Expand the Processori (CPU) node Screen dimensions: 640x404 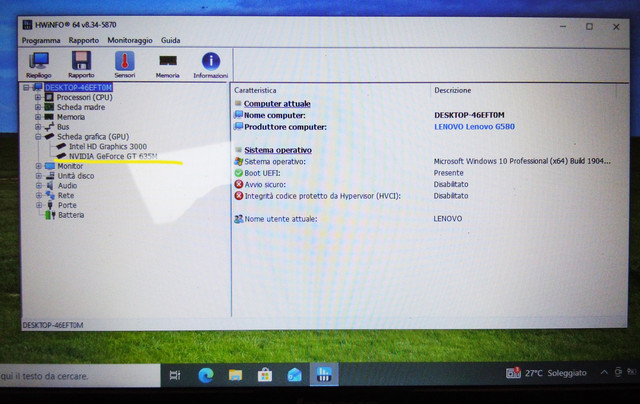point(38,97)
